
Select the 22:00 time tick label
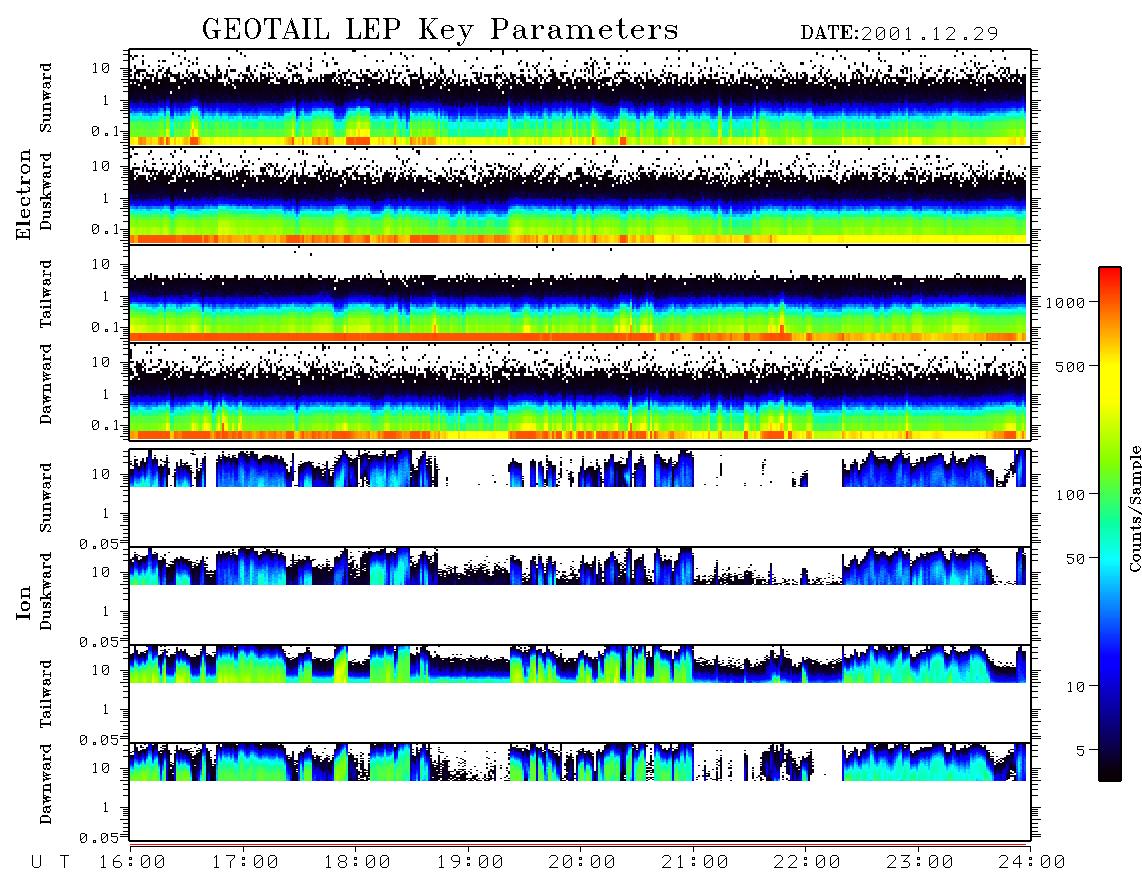coord(807,862)
